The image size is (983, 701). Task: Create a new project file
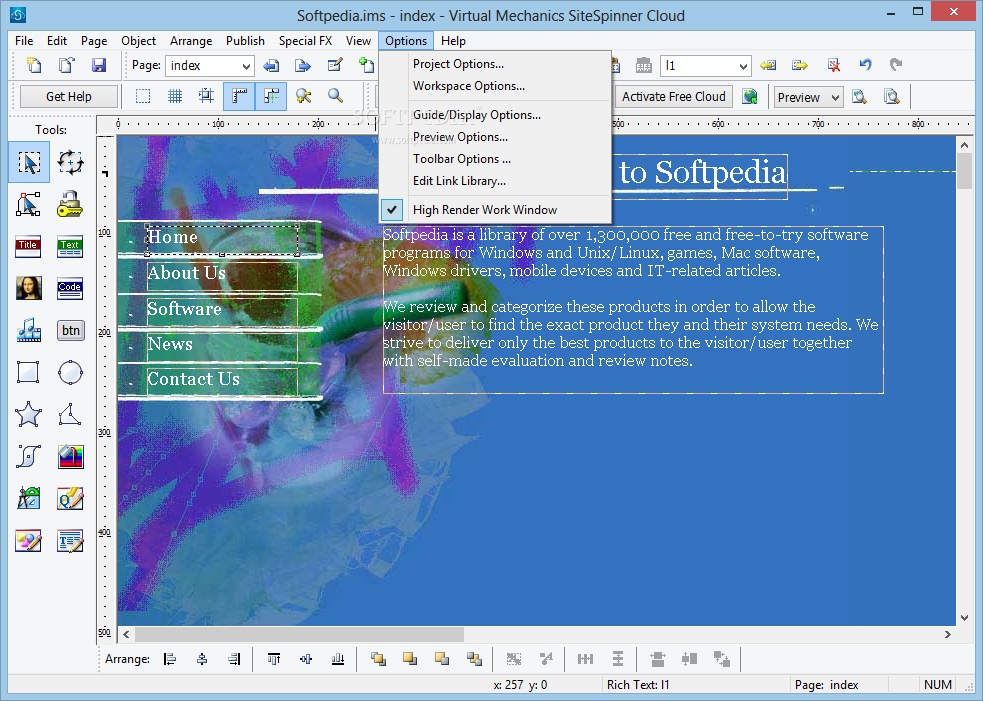point(34,65)
